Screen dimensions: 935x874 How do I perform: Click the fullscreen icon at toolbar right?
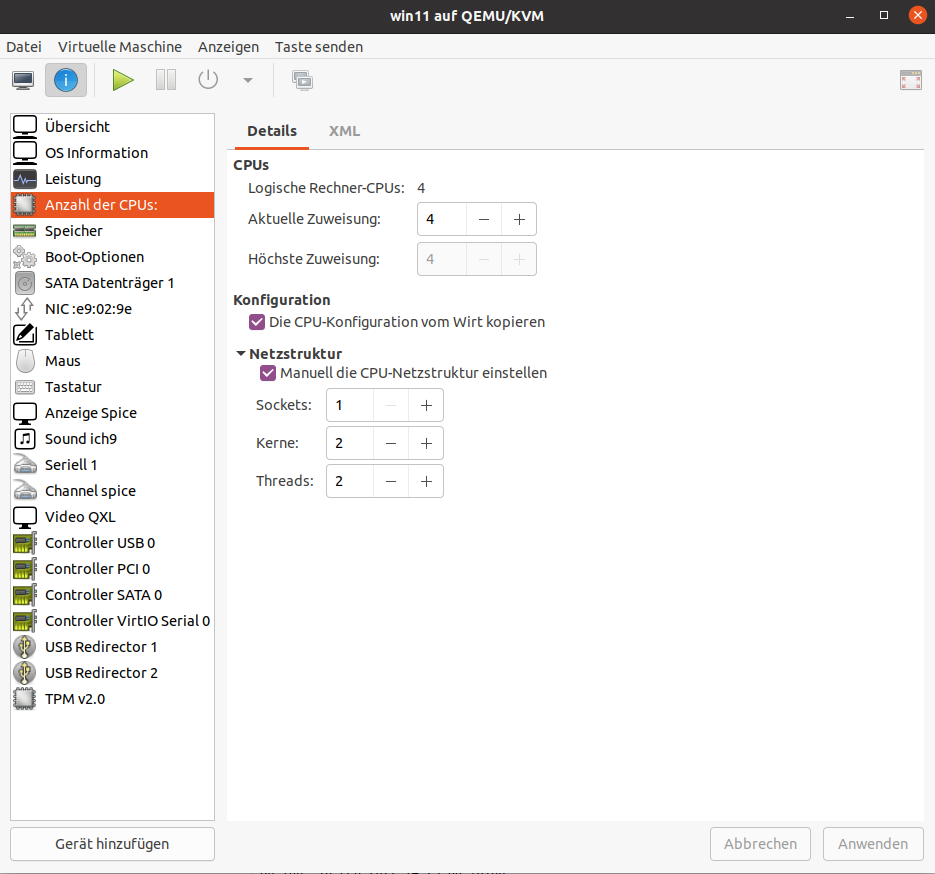click(x=910, y=81)
